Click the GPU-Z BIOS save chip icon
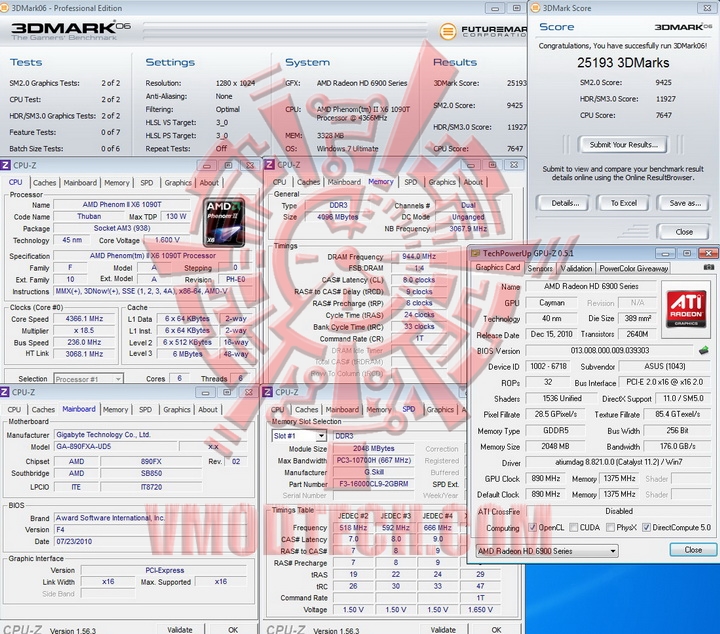This screenshot has height=634, width=720. (703, 351)
